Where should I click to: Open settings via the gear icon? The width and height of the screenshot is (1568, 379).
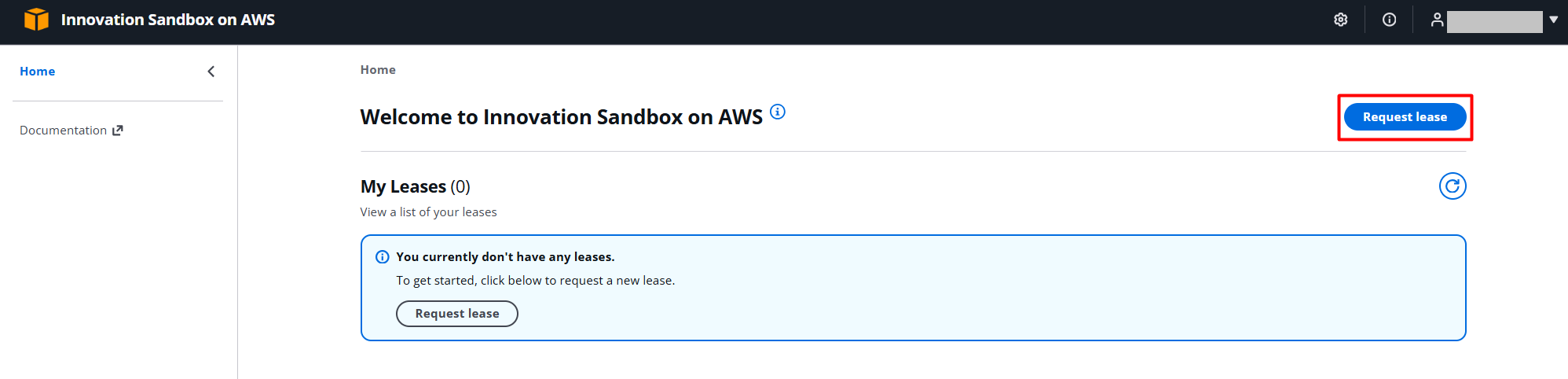[x=1341, y=20]
